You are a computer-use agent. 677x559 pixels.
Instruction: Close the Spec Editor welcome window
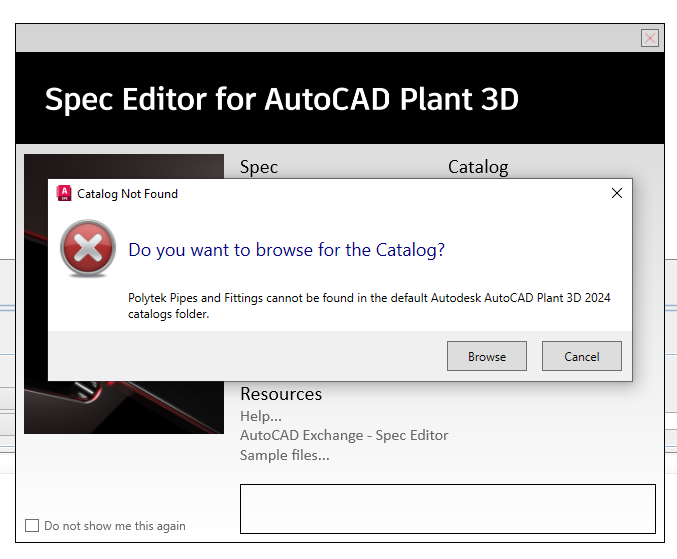pos(650,38)
